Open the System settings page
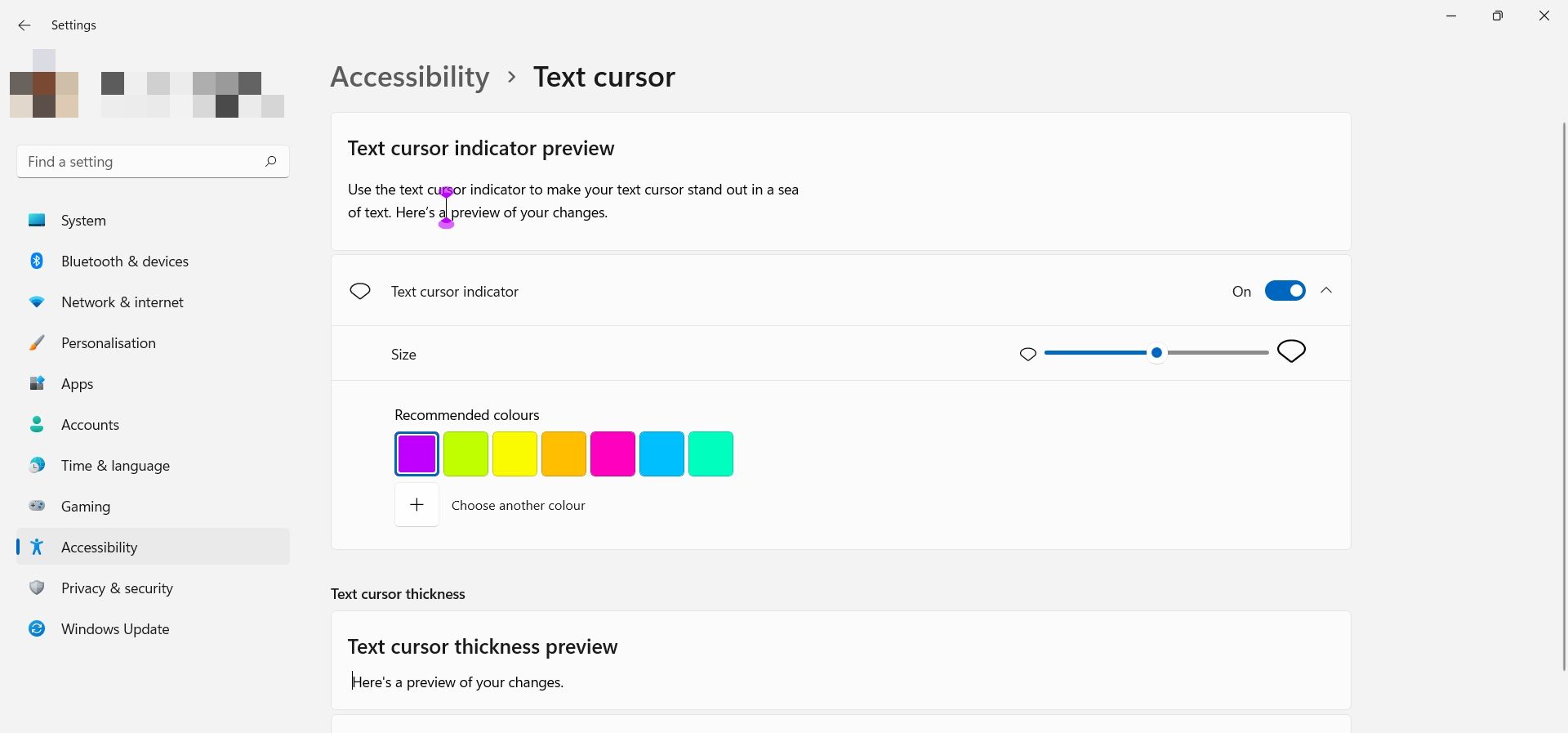1568x733 pixels. click(x=83, y=221)
